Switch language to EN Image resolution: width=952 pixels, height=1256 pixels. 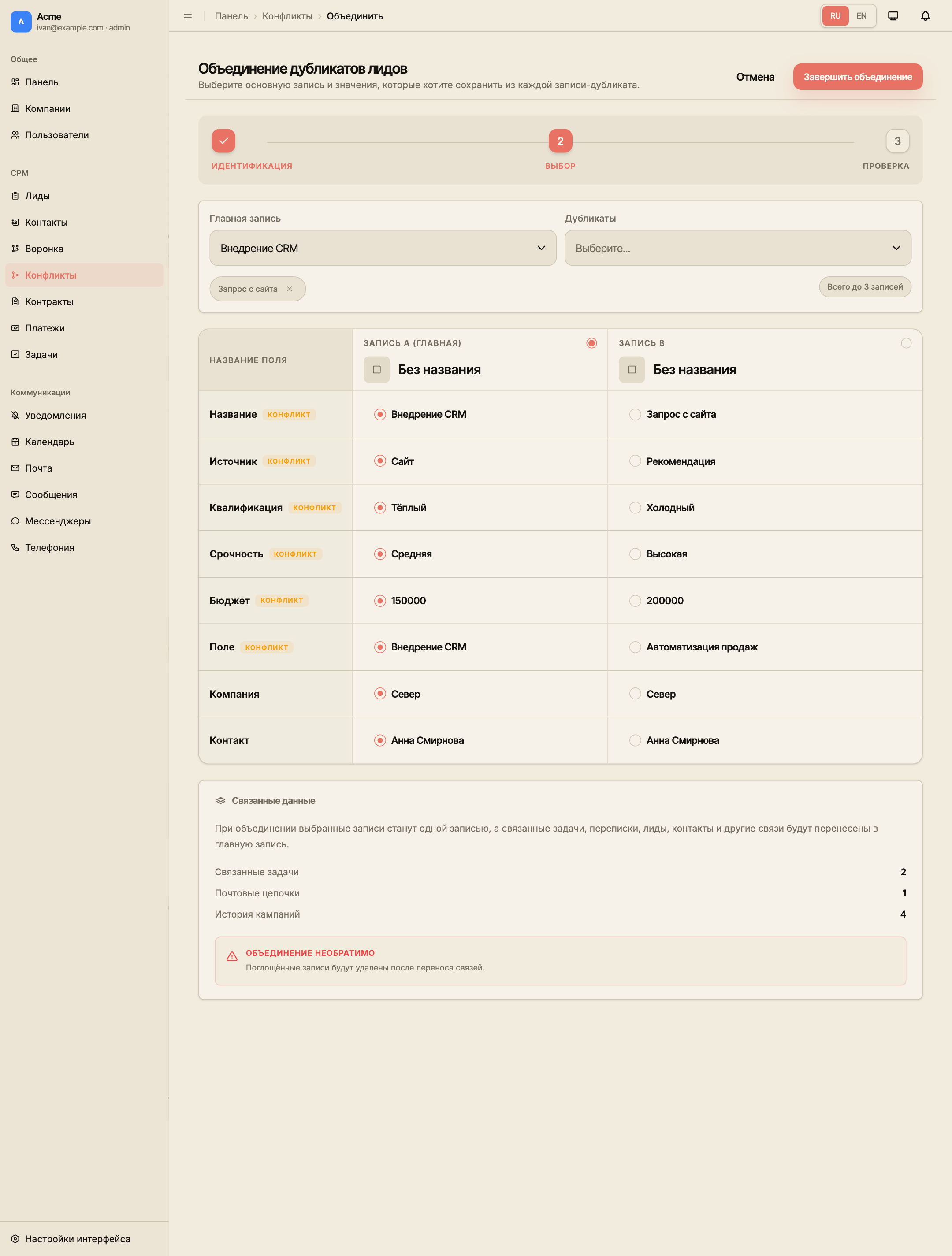tap(861, 16)
